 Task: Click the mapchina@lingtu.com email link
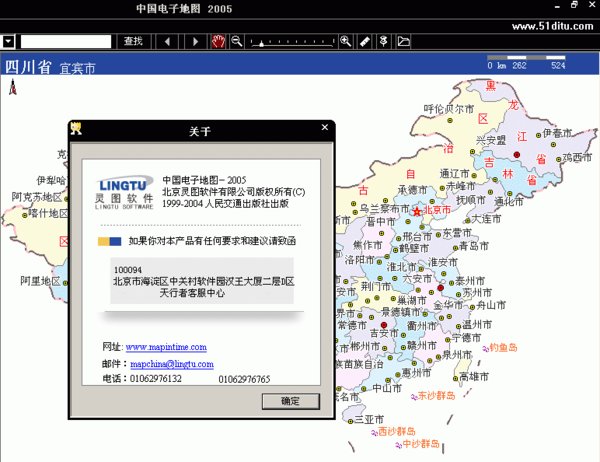[172, 364]
